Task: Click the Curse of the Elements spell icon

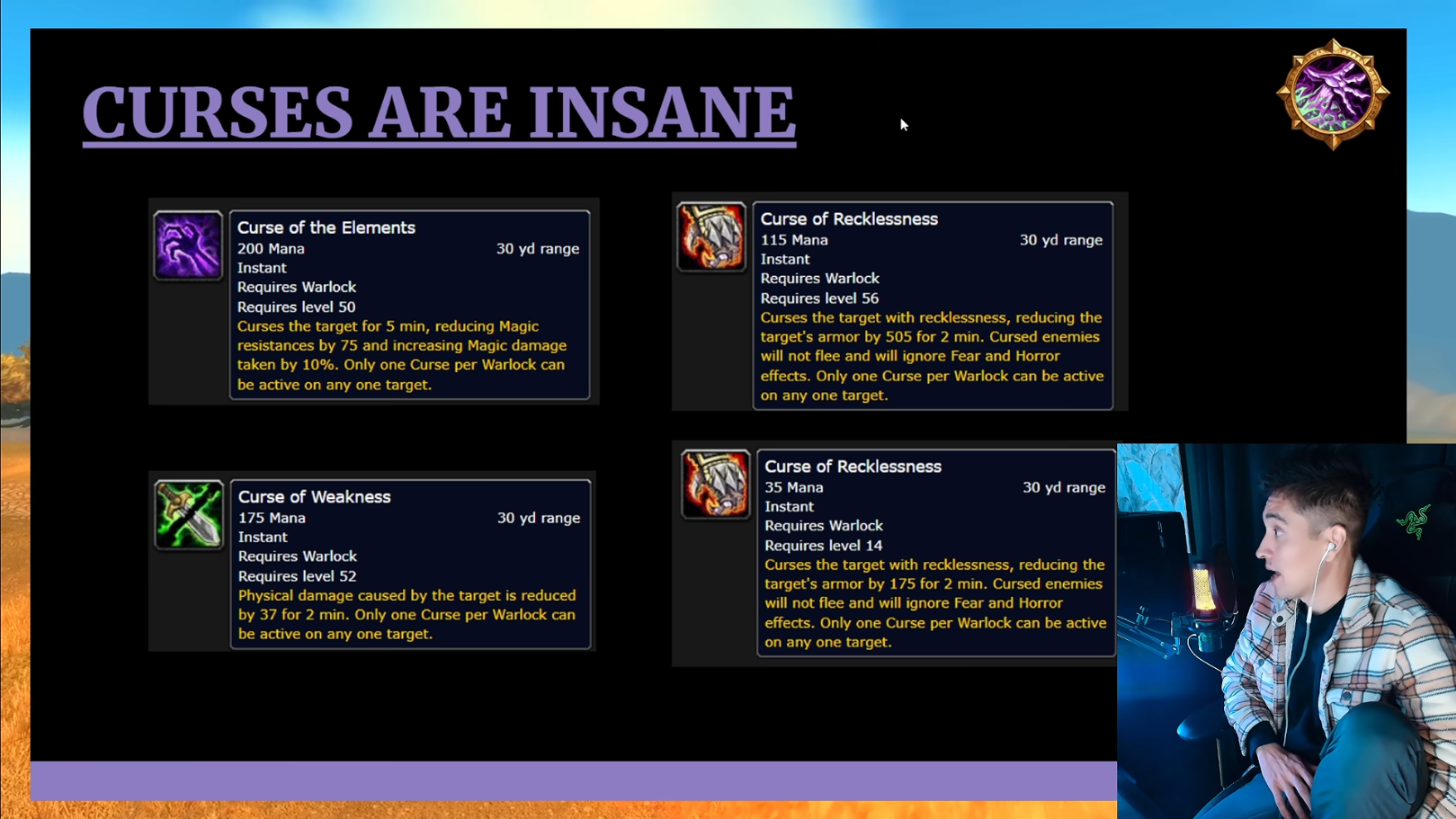Action: pyautogui.click(x=188, y=245)
